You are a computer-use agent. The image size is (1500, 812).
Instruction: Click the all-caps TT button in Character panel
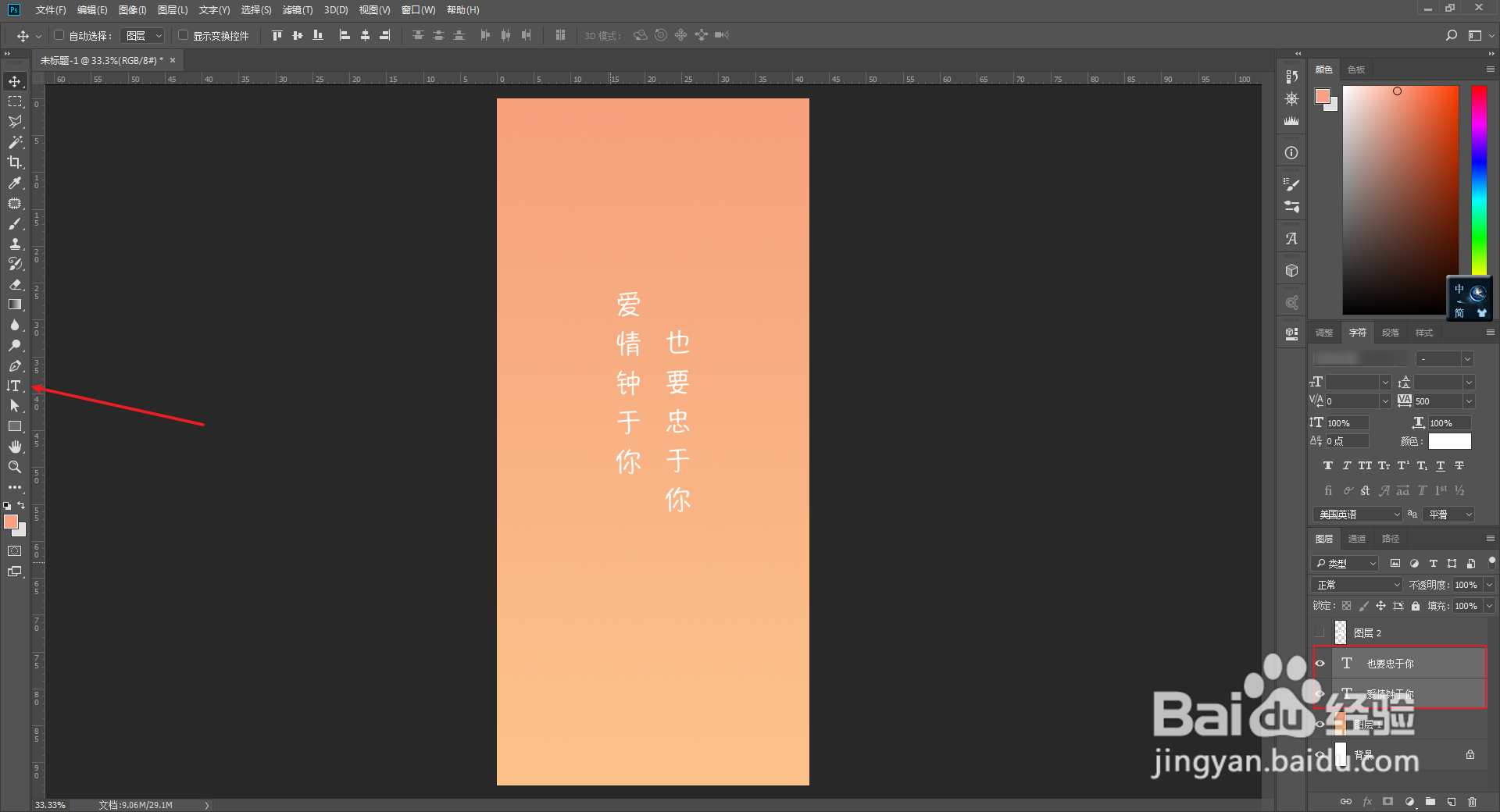coord(1365,465)
